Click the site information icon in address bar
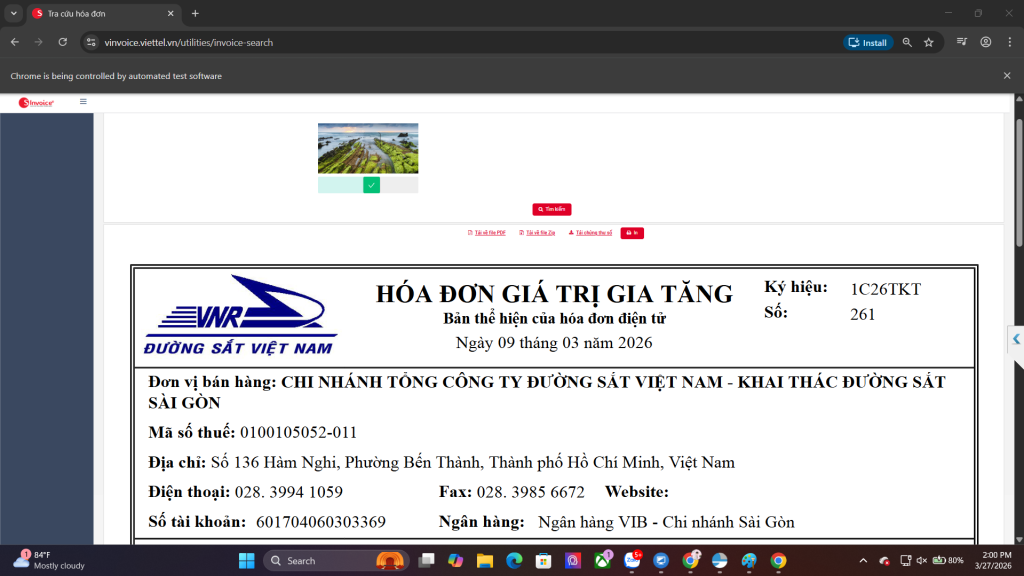1024x576 pixels. click(91, 43)
